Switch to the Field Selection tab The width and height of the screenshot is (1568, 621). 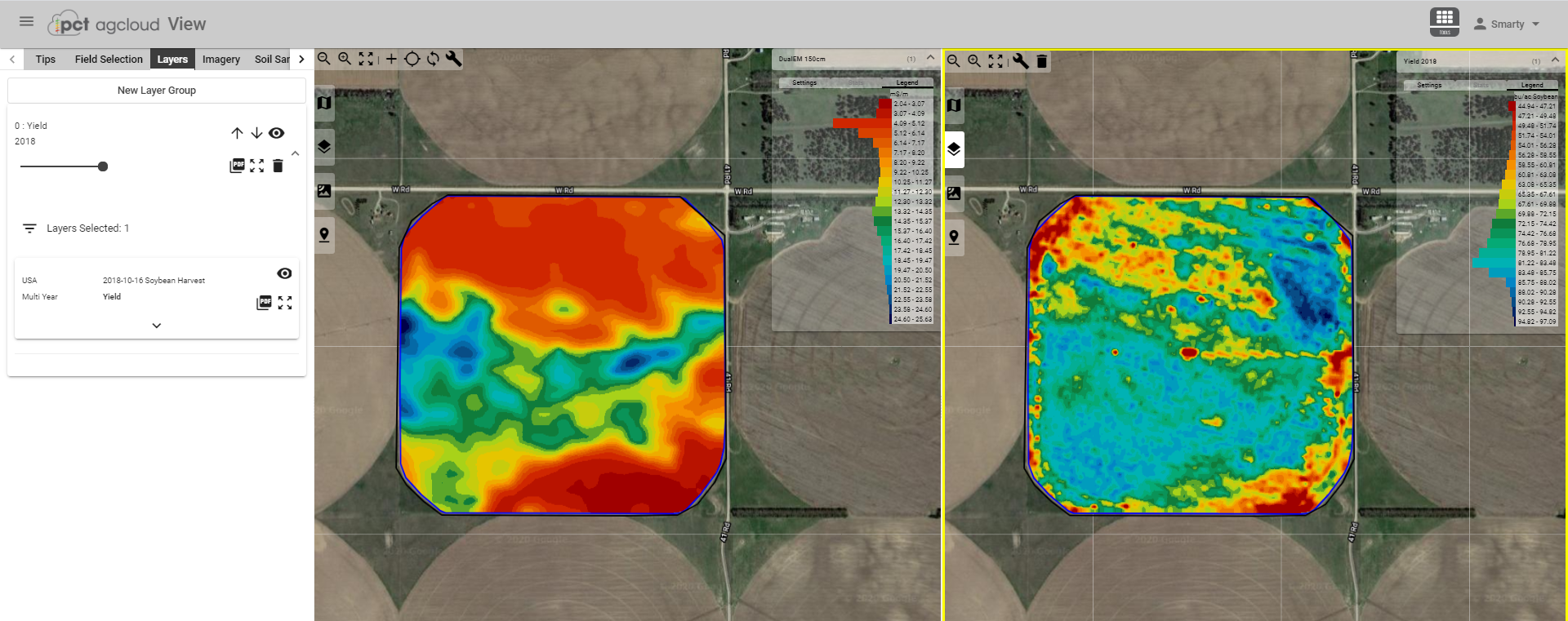[109, 59]
